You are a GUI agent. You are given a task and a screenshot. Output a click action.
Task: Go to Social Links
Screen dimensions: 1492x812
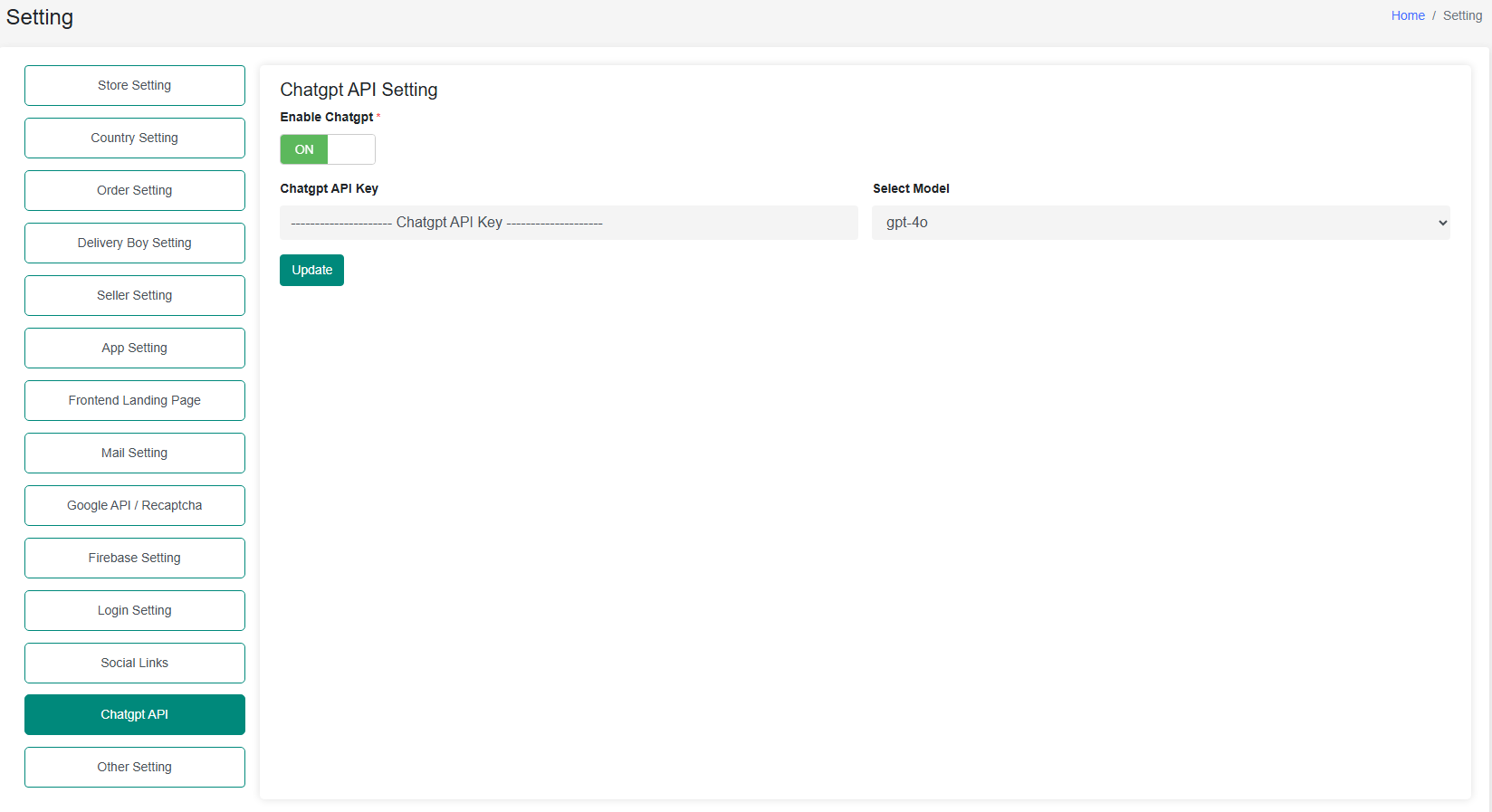pyautogui.click(x=135, y=663)
